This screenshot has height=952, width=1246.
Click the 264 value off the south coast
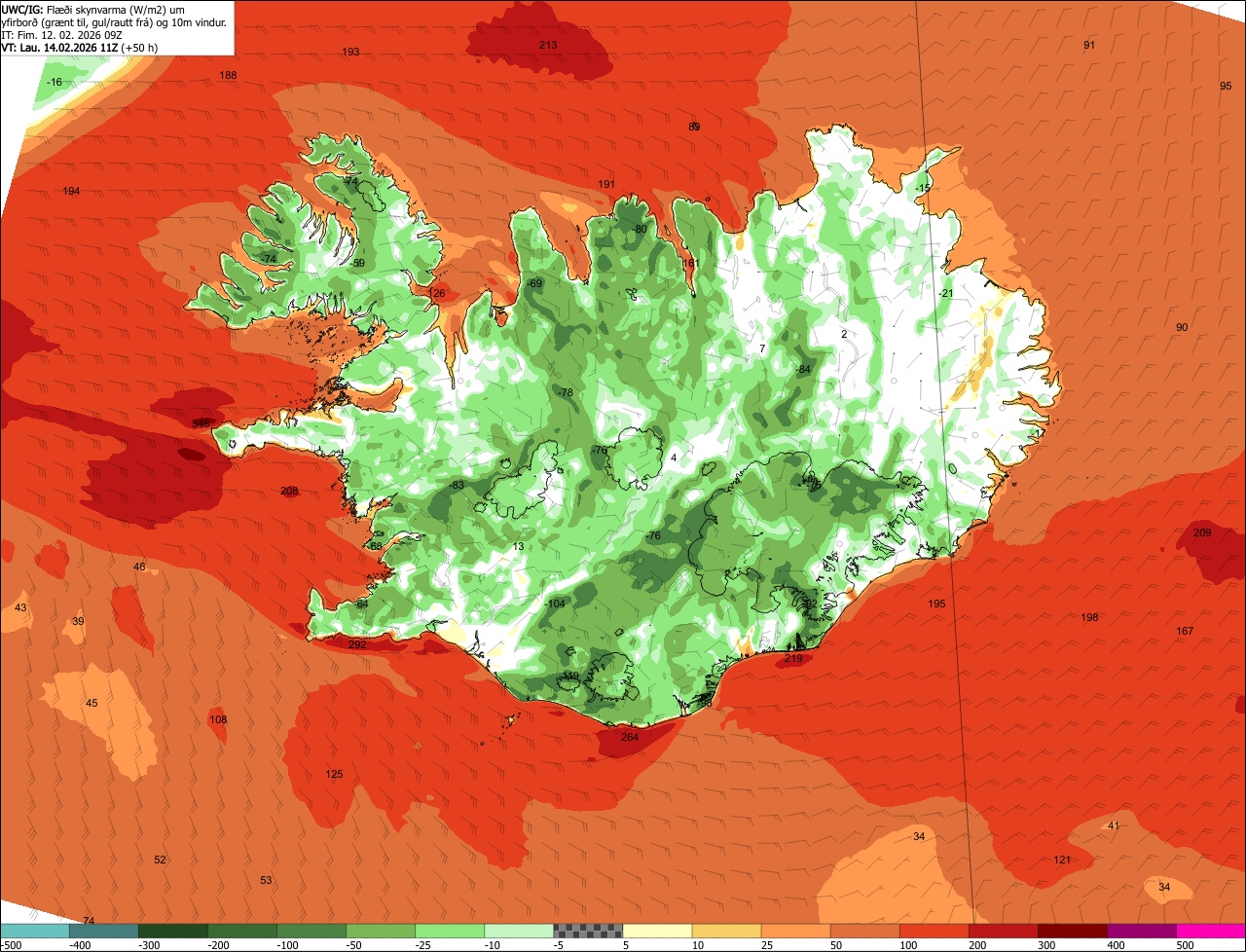[630, 737]
